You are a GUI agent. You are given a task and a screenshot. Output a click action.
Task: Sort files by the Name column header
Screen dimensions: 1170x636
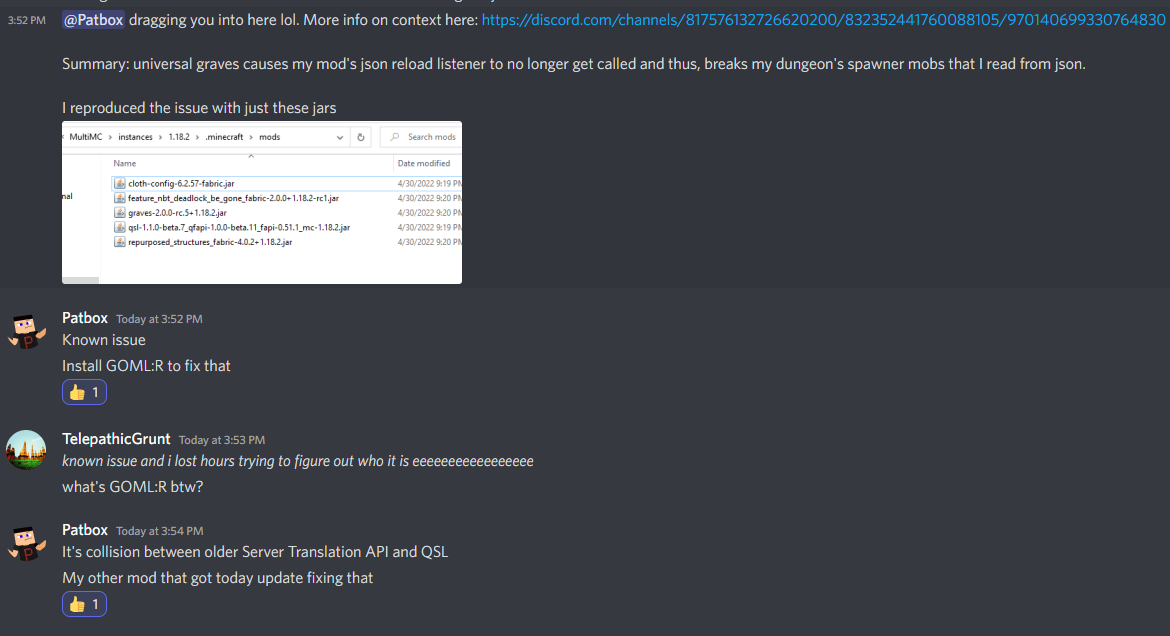pyautogui.click(x=124, y=162)
